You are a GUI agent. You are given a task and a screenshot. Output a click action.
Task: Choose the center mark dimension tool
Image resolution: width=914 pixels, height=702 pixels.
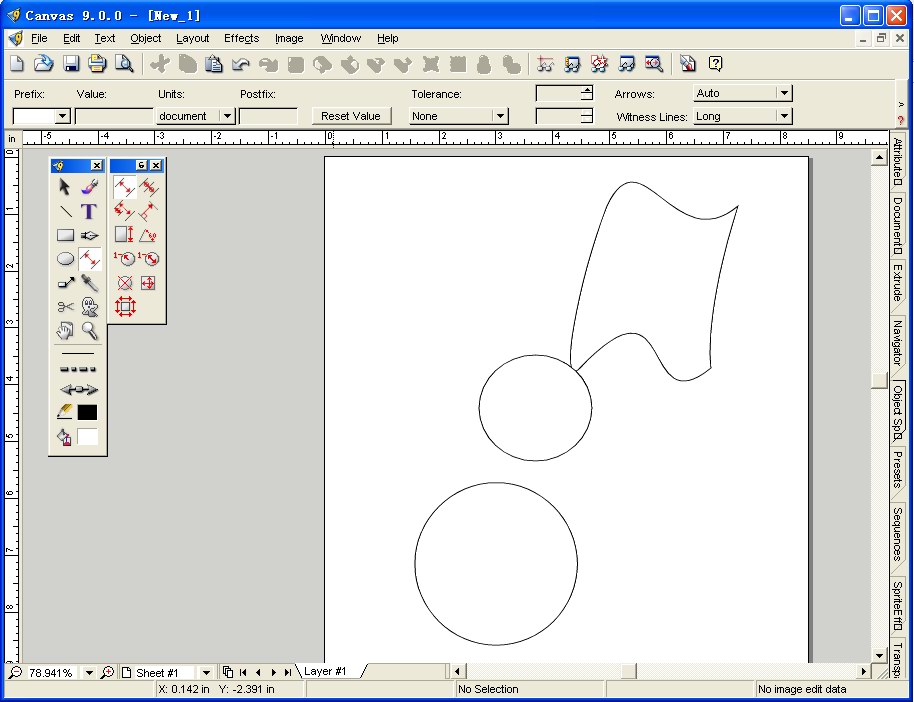[124, 283]
